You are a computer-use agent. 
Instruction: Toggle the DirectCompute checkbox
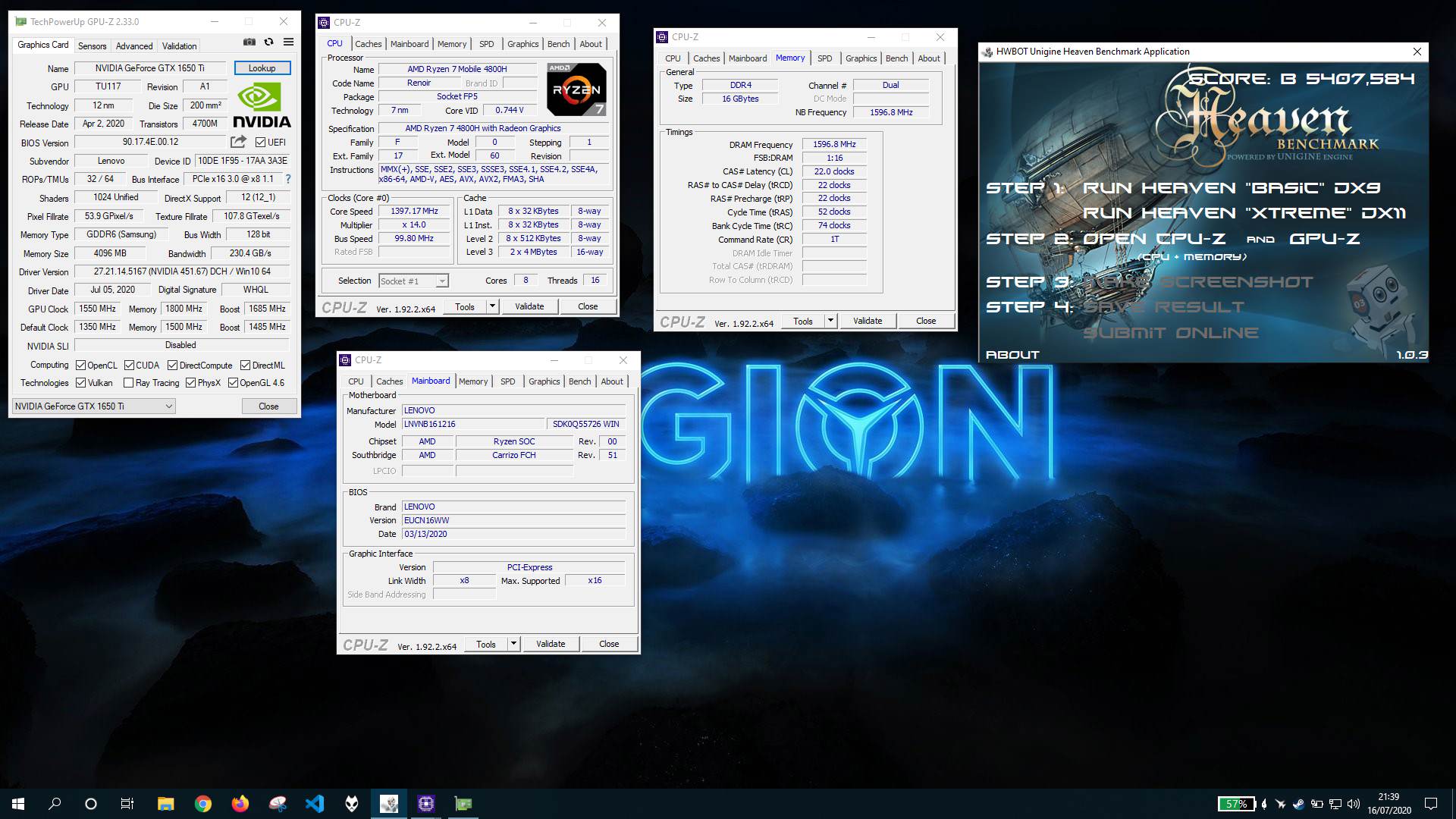click(x=172, y=366)
